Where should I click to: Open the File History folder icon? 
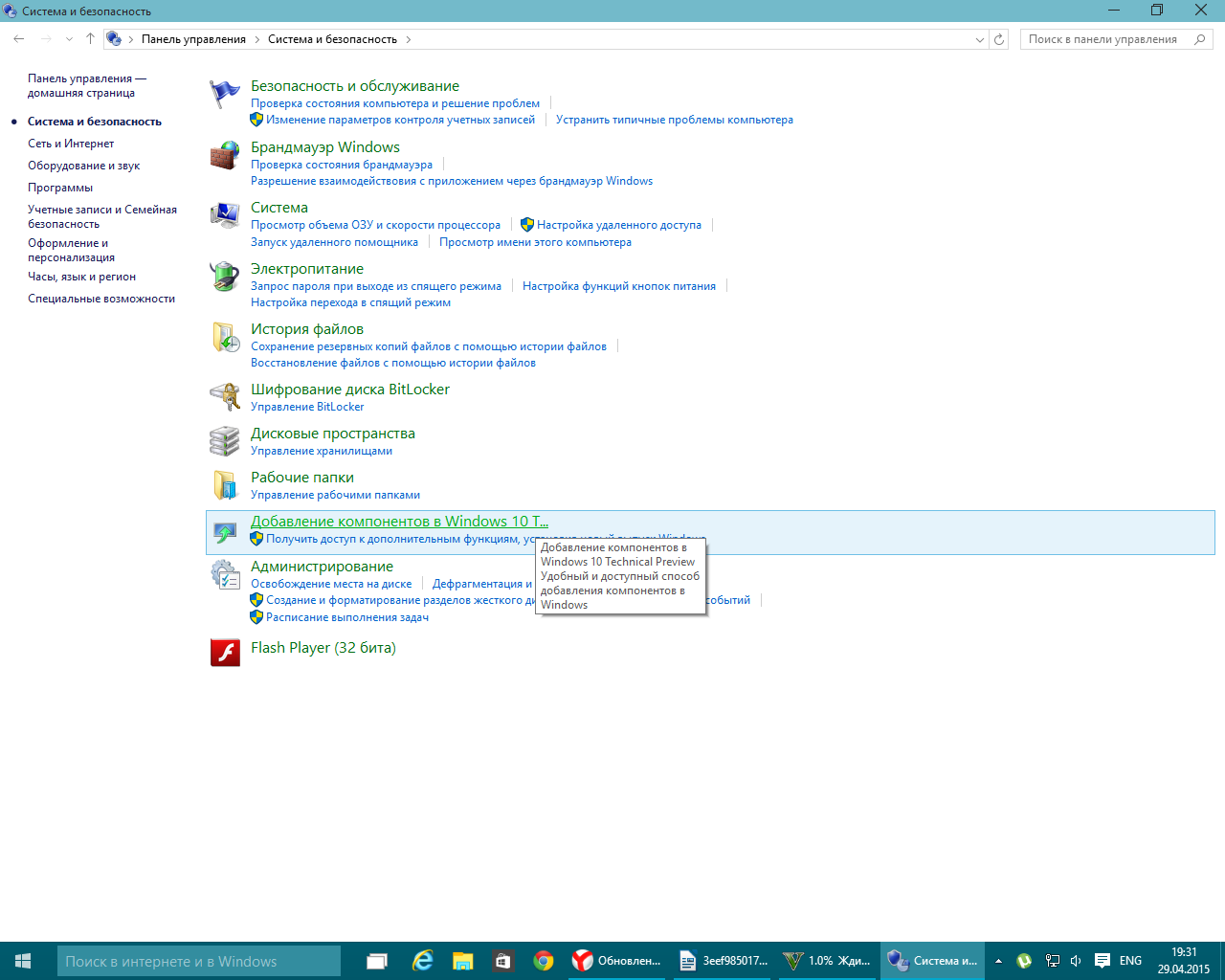(x=225, y=337)
